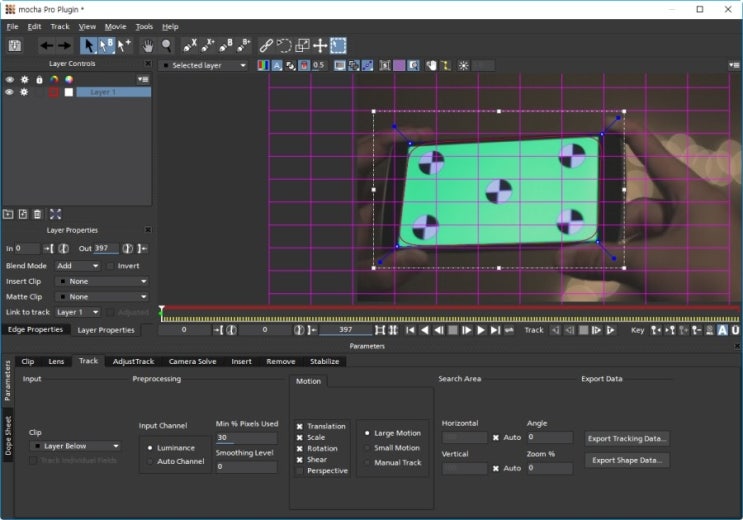Open the File menu
This screenshot has height=520, width=743.
coord(13,27)
